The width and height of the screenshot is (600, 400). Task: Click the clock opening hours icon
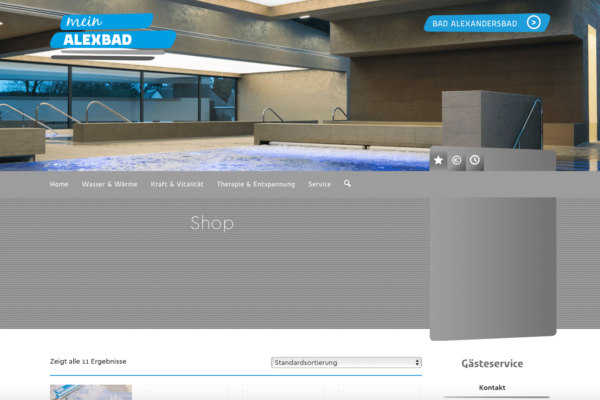pos(474,160)
